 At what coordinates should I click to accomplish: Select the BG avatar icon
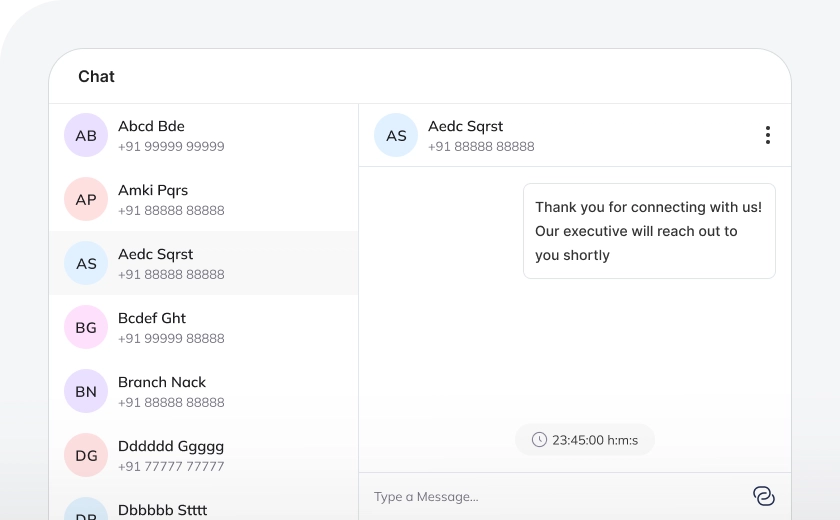point(86,327)
